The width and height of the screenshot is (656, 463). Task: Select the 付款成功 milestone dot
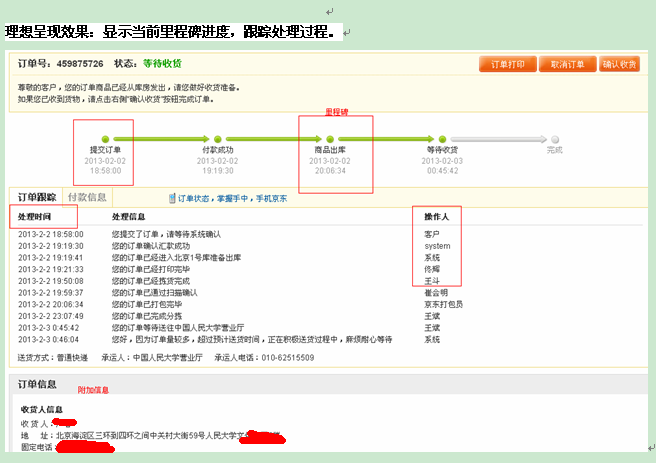(x=217, y=139)
